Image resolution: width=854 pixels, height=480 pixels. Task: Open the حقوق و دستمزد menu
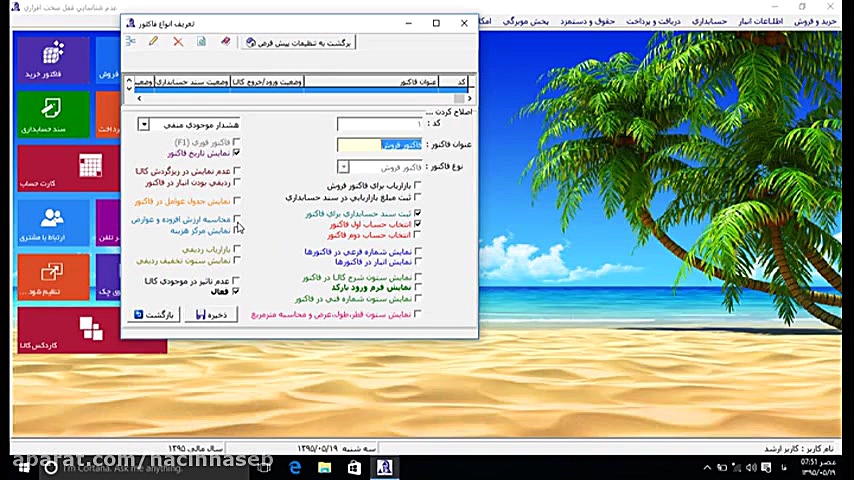point(588,21)
